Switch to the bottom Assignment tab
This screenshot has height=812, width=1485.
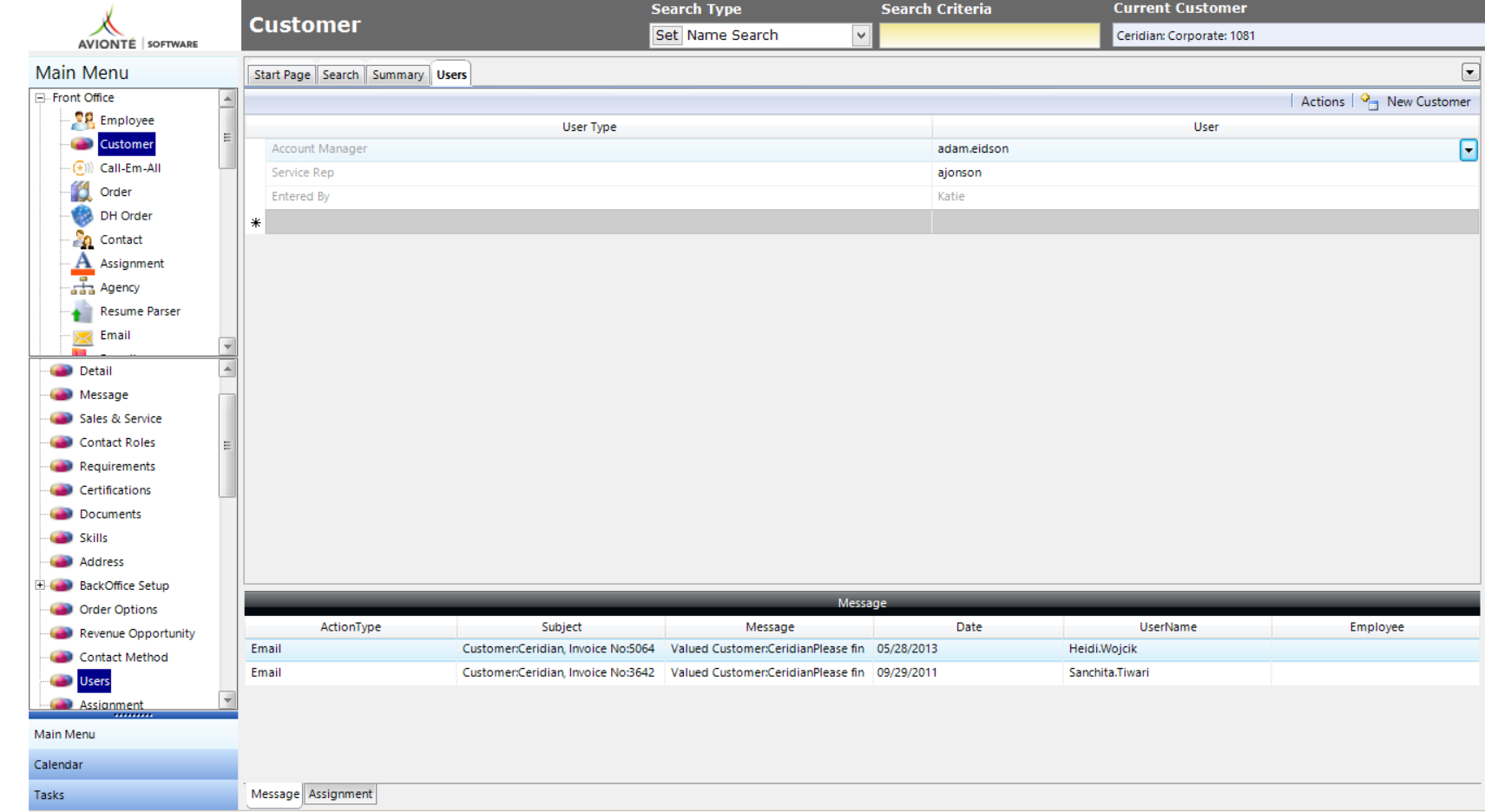click(x=340, y=794)
